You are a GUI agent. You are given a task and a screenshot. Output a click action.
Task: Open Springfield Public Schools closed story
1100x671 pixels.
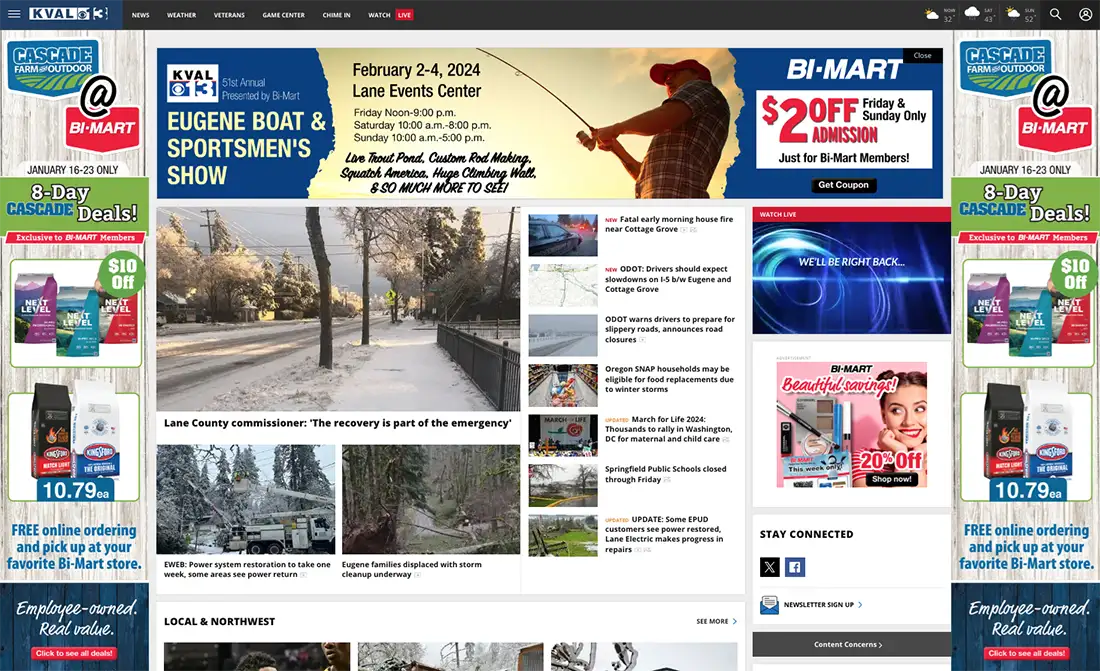[666, 474]
